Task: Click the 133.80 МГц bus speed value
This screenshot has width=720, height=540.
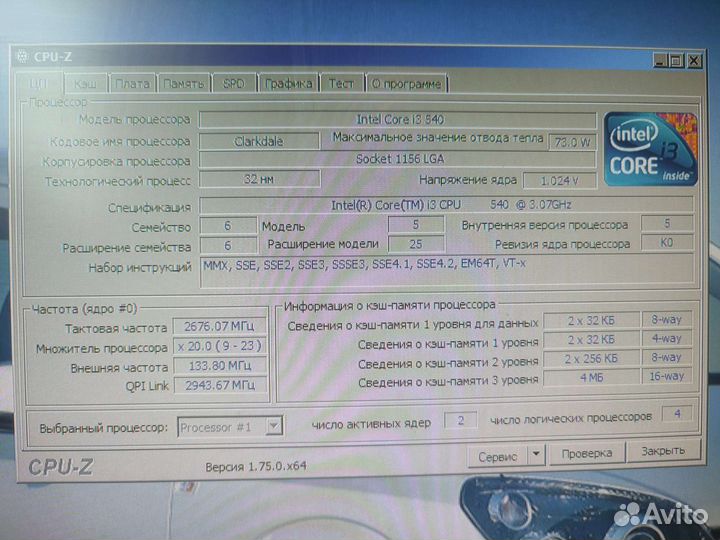Action: click(x=220, y=366)
